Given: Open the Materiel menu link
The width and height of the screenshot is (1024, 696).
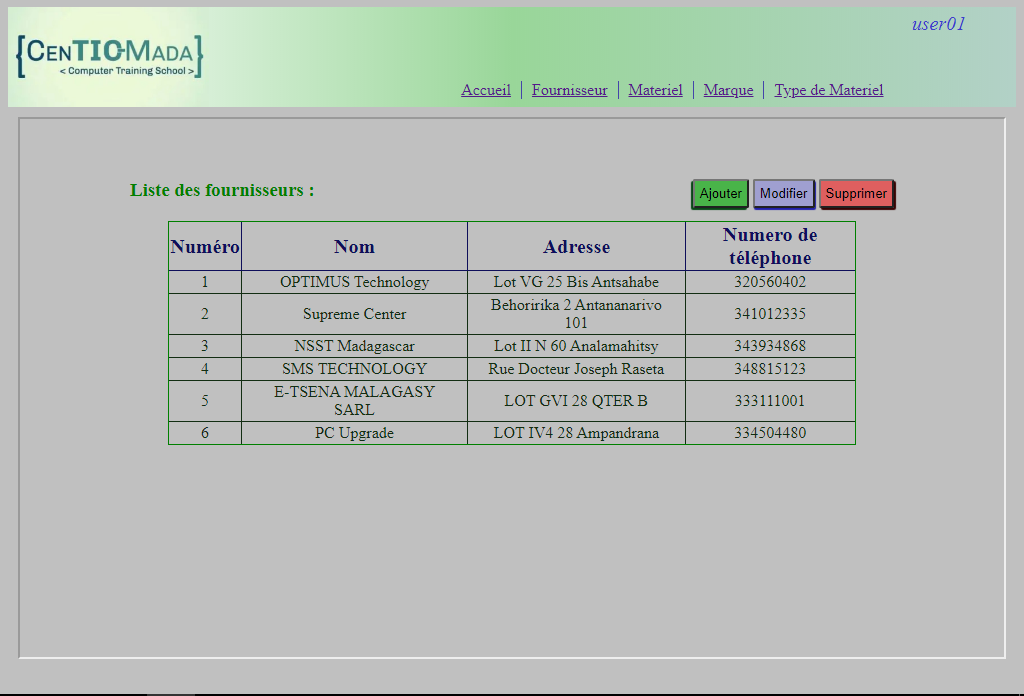Looking at the screenshot, I should (x=655, y=90).
